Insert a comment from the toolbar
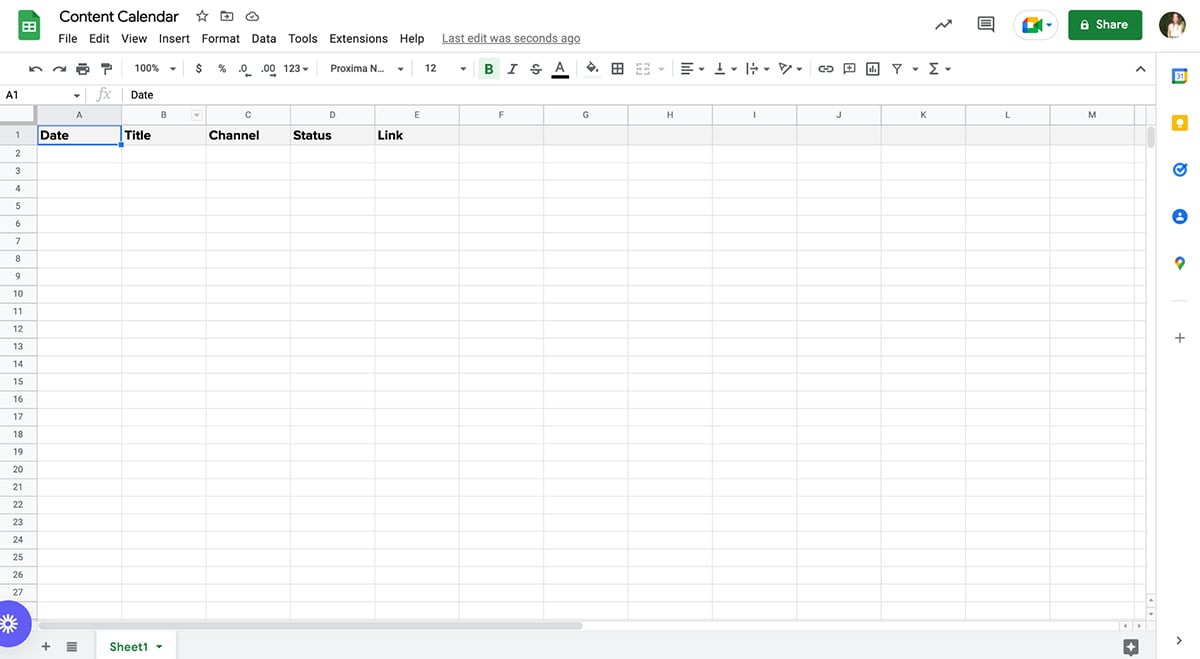 click(849, 68)
